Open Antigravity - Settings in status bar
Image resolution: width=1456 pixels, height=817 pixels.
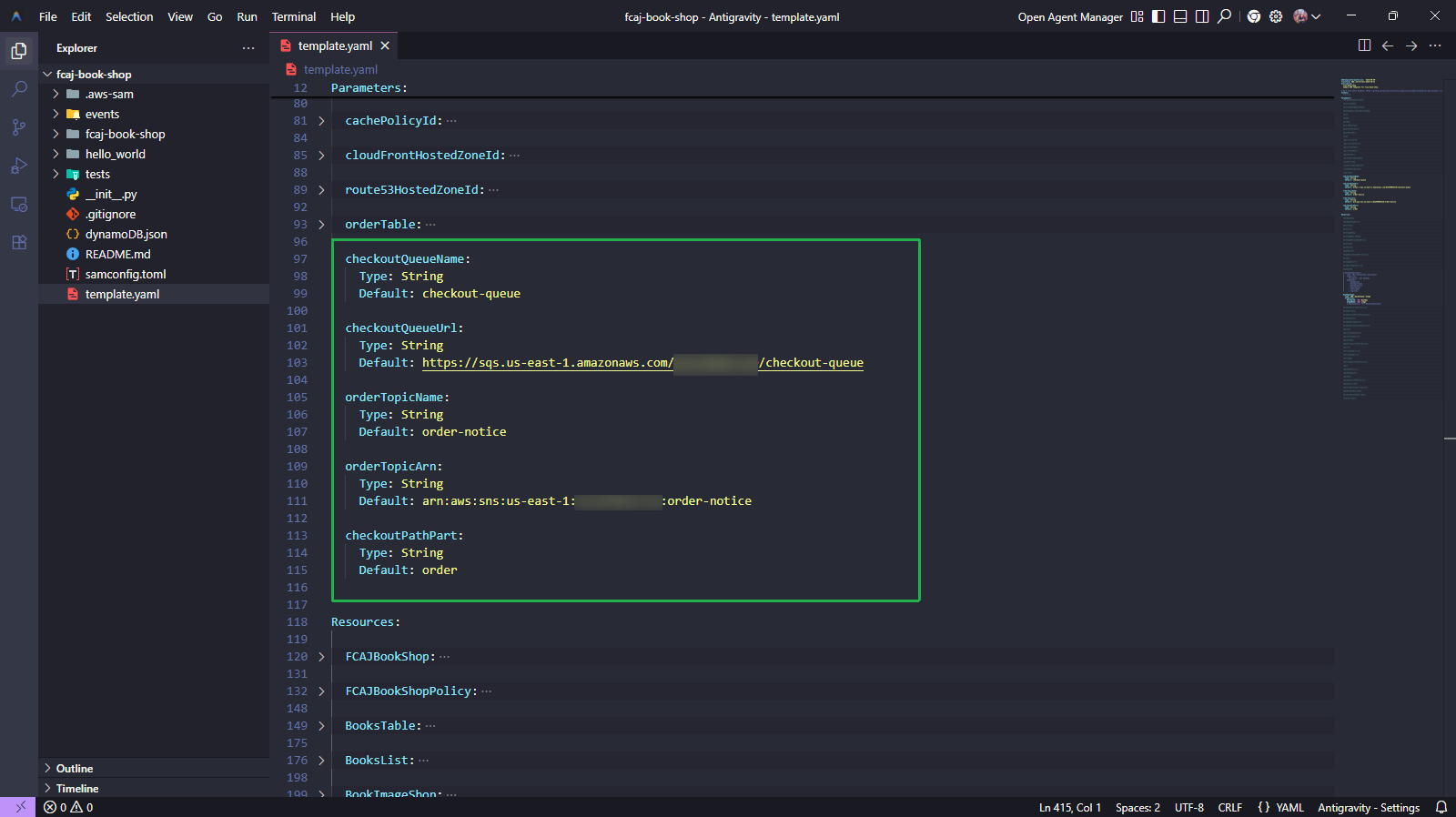pyautogui.click(x=1368, y=807)
